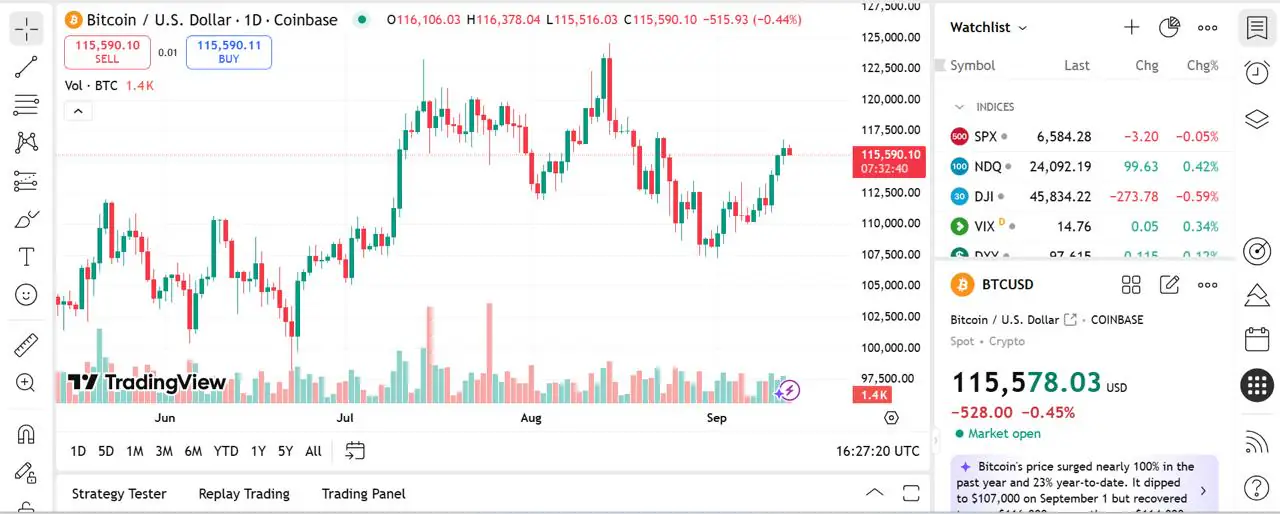Select the 1Y time range

[258, 451]
